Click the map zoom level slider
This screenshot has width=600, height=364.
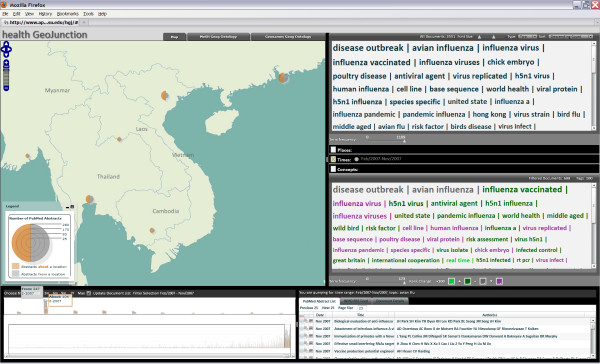6,75
